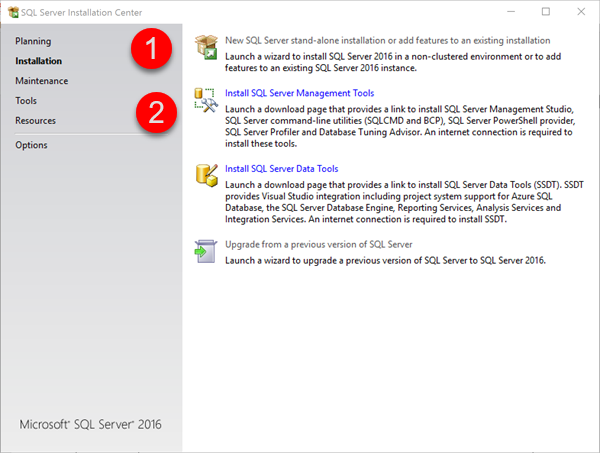This screenshot has height=453, width=600.
Task: Go to the Maintenance section
Action: [x=42, y=81]
